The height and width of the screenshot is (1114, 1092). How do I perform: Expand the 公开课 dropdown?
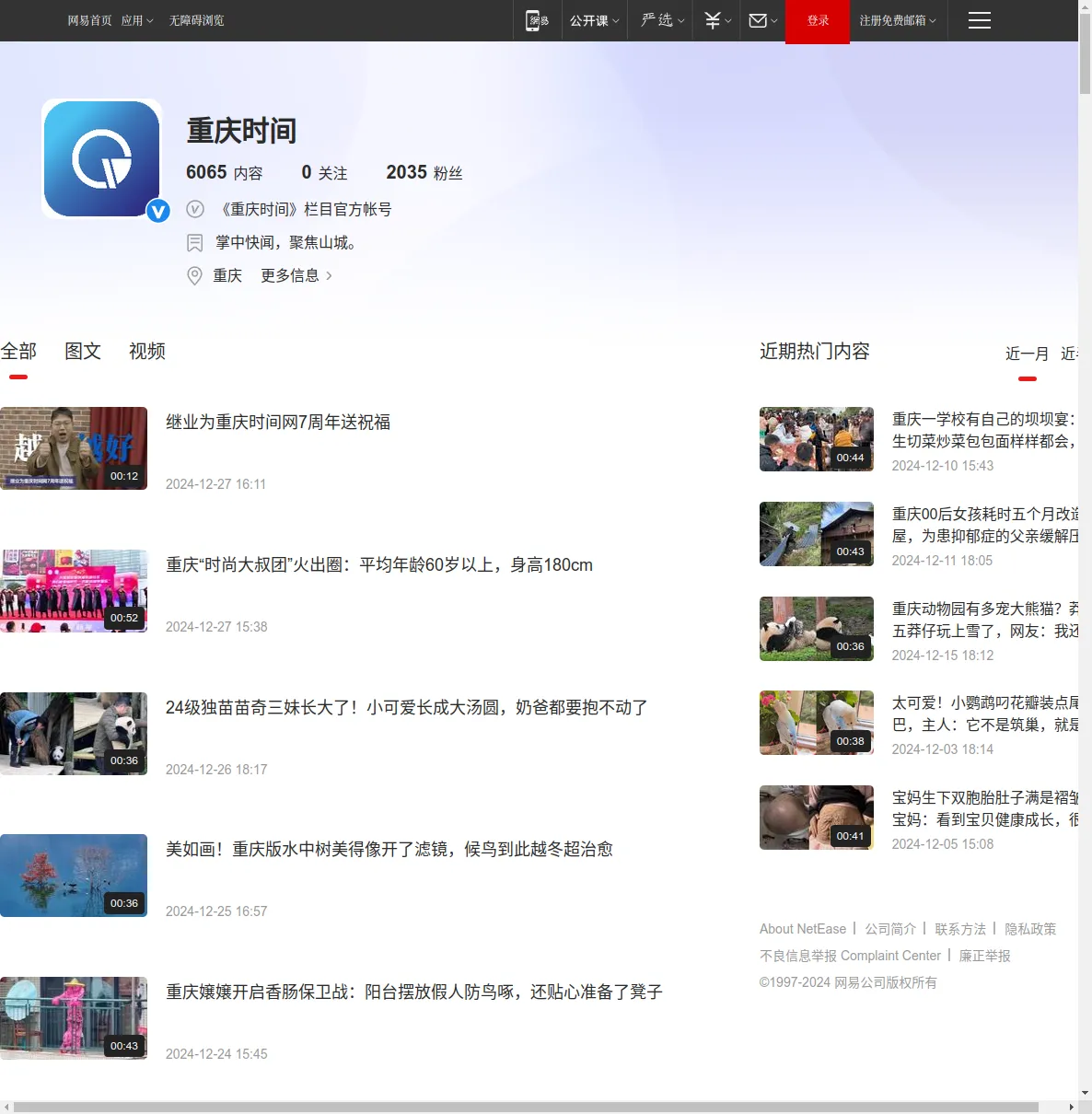tap(594, 20)
